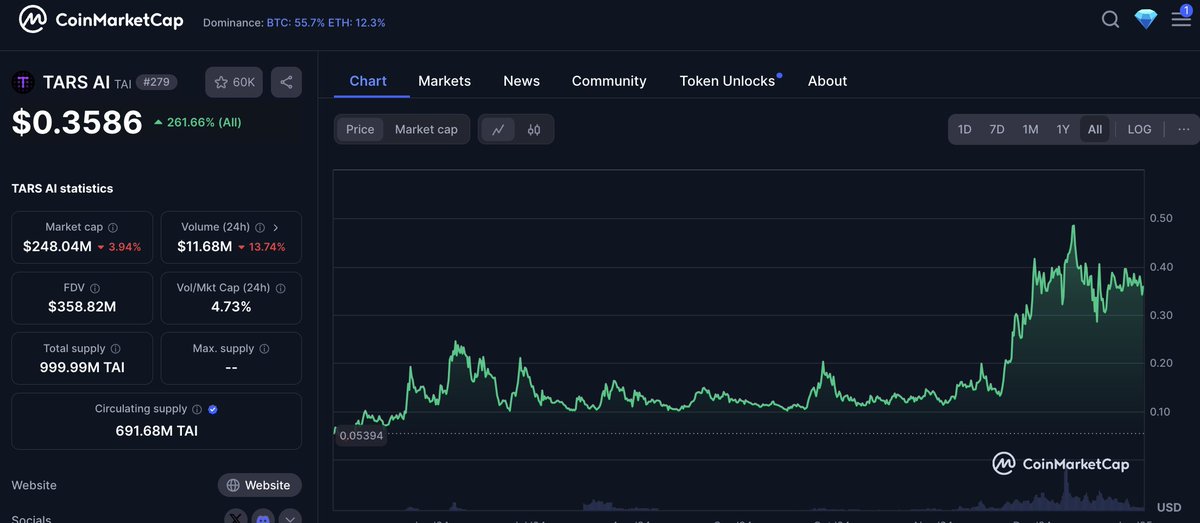Screen dimensions: 1200x523
Task: Show Market cap info tooltip icon
Action: point(112,228)
